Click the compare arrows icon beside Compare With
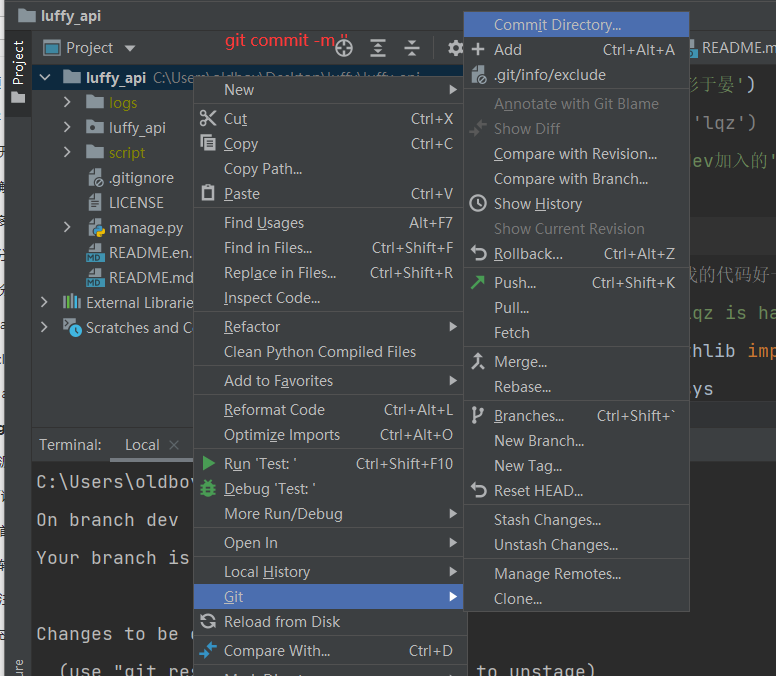The width and height of the screenshot is (776, 676). [208, 650]
